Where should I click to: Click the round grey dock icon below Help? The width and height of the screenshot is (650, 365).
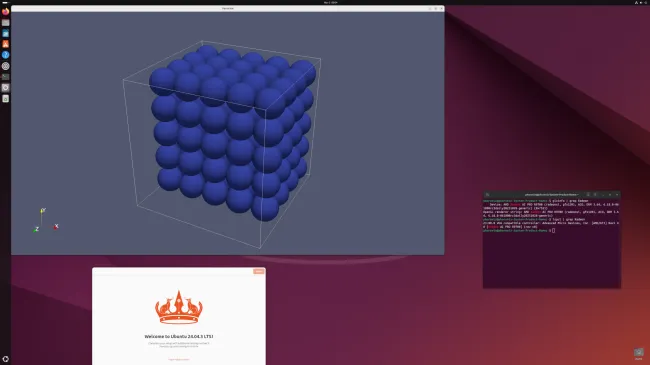(x=5, y=66)
